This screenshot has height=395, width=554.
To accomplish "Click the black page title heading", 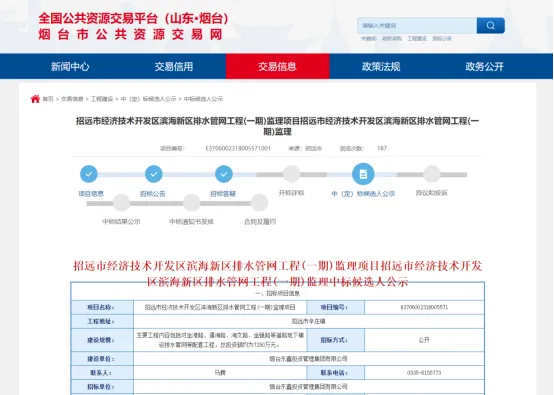I will click(277, 126).
